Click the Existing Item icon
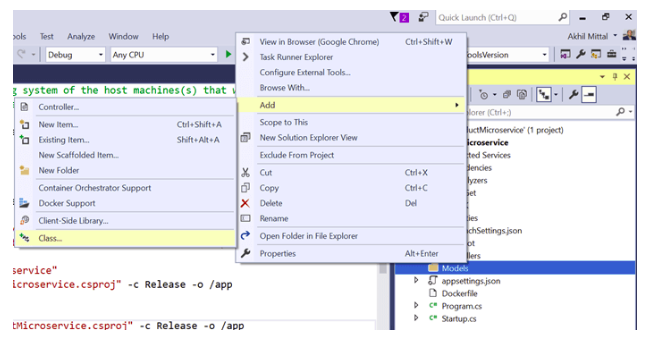Screen dimensions: 651x361 tap(24, 139)
